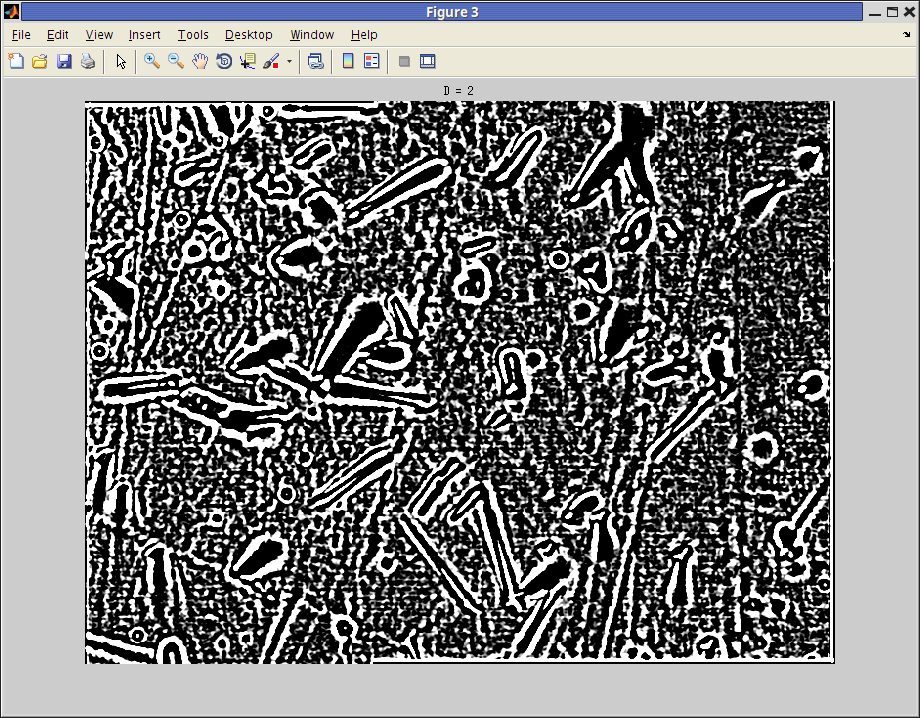Screen dimensions: 920x718
Task: Click the Hide Plot Tools button
Action: point(404,61)
